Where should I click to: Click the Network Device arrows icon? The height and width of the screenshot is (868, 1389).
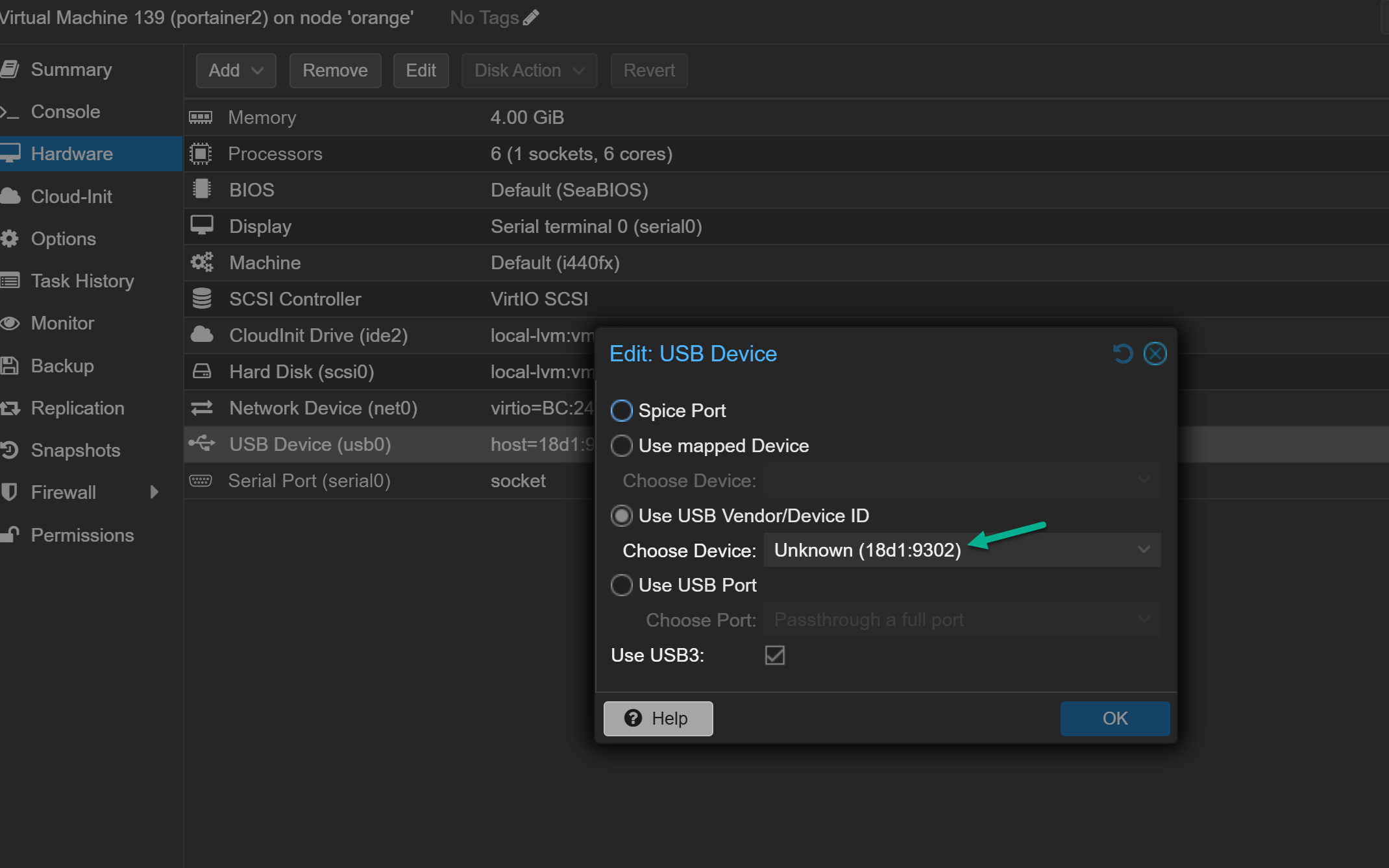point(202,407)
